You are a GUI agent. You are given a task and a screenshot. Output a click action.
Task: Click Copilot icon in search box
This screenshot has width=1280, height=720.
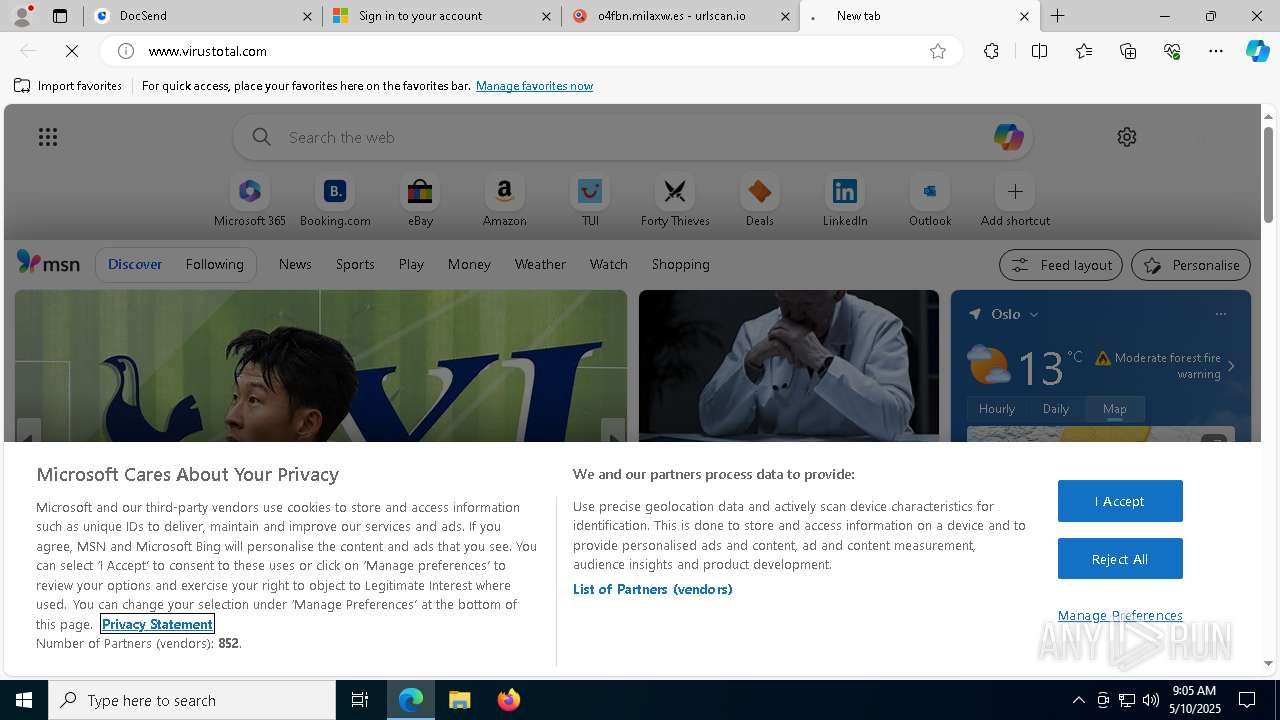(x=1008, y=137)
